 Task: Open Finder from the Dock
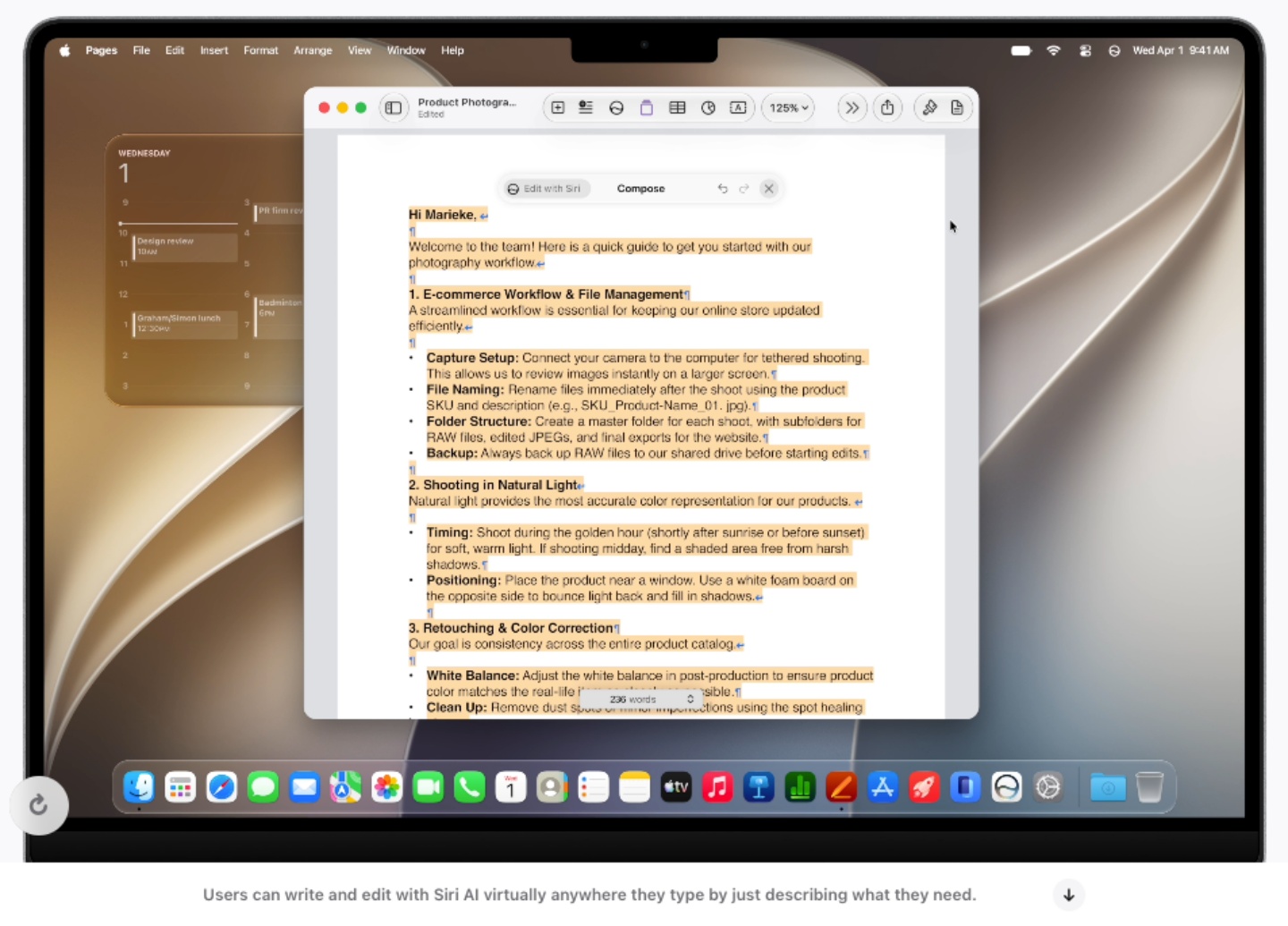coord(140,787)
